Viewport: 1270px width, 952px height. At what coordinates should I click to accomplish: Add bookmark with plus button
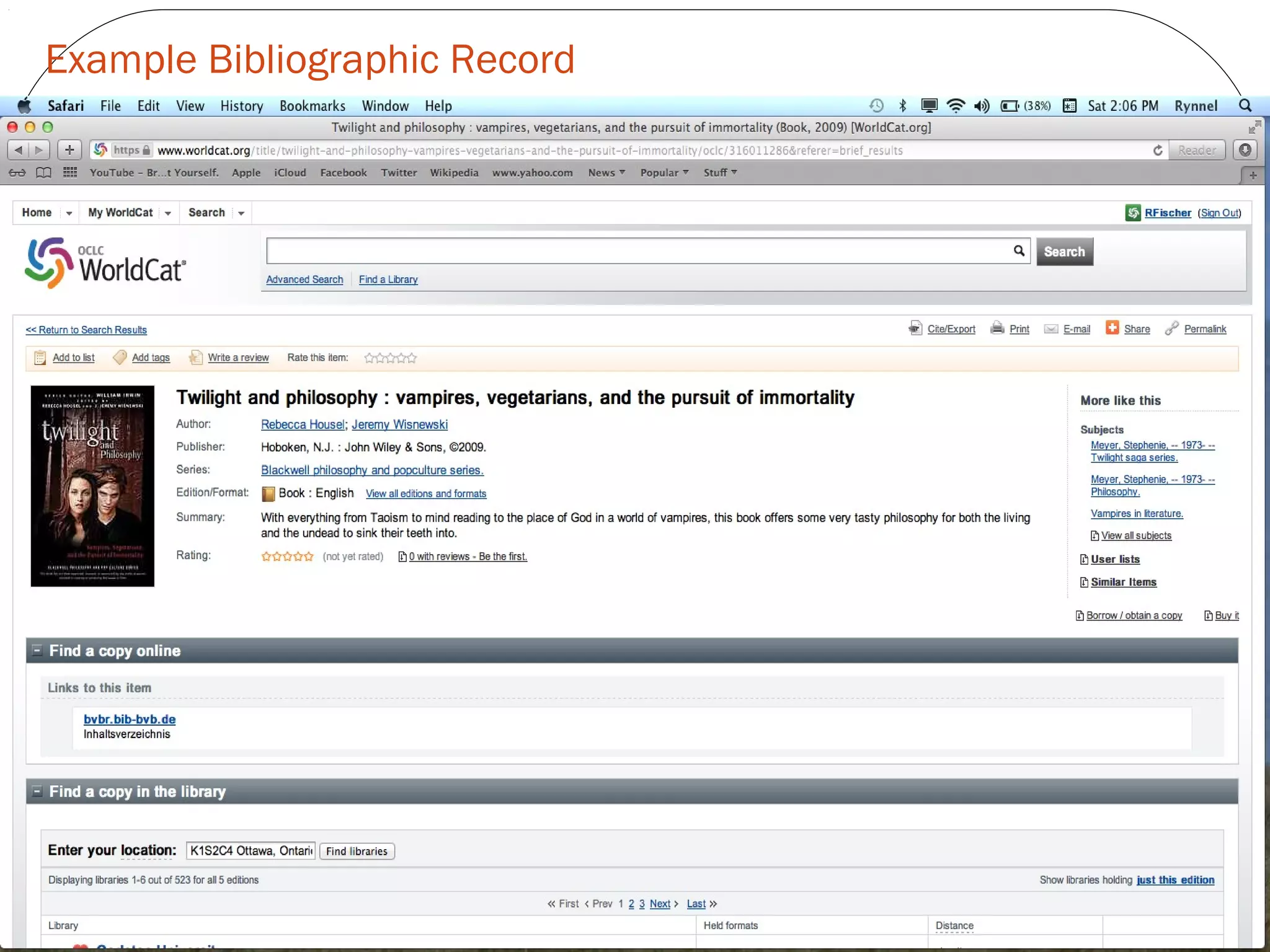69,150
